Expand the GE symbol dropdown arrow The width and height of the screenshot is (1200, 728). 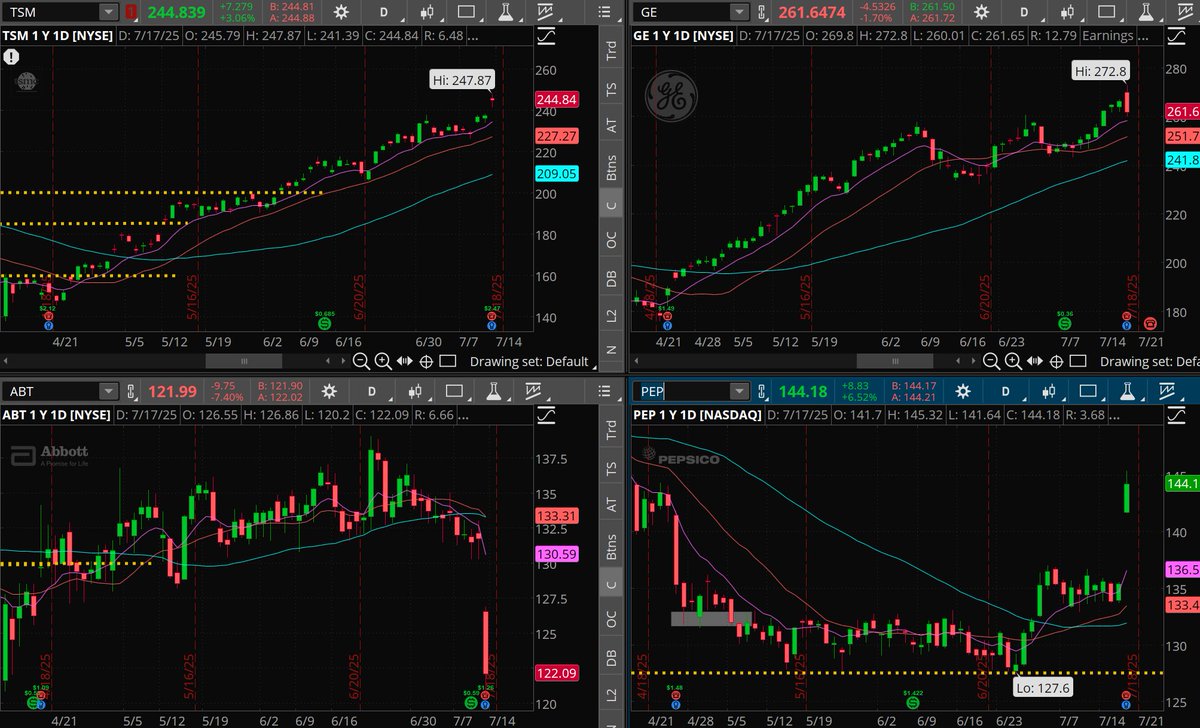pos(738,12)
